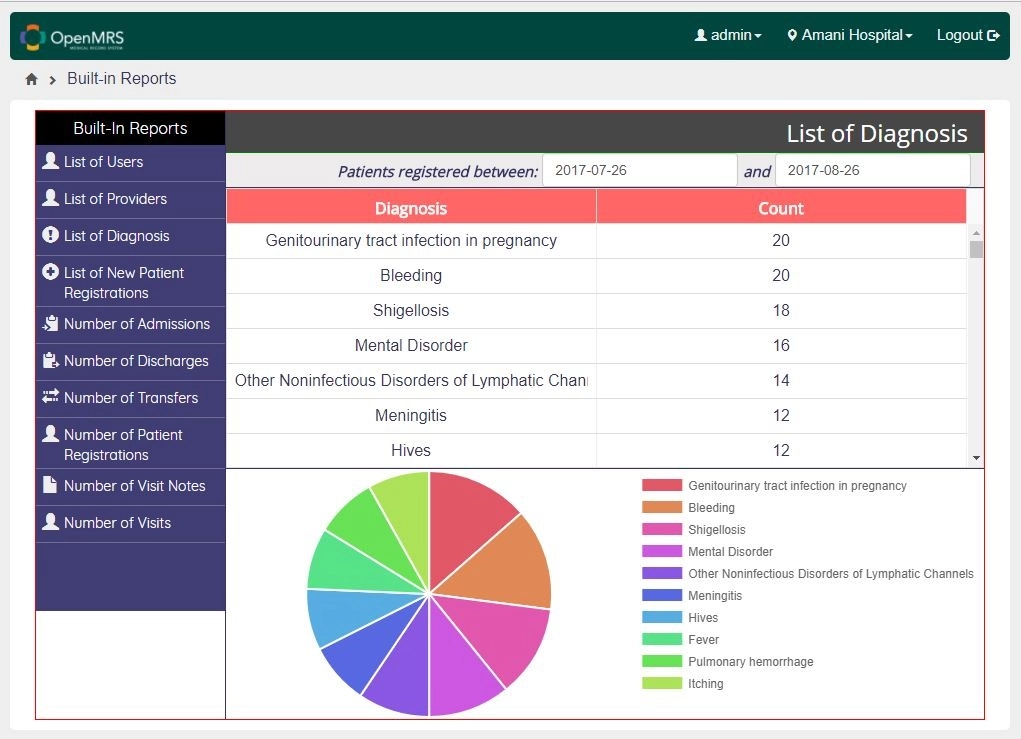
Task: Click the Built-in Reports breadcrumb link
Action: click(120, 78)
